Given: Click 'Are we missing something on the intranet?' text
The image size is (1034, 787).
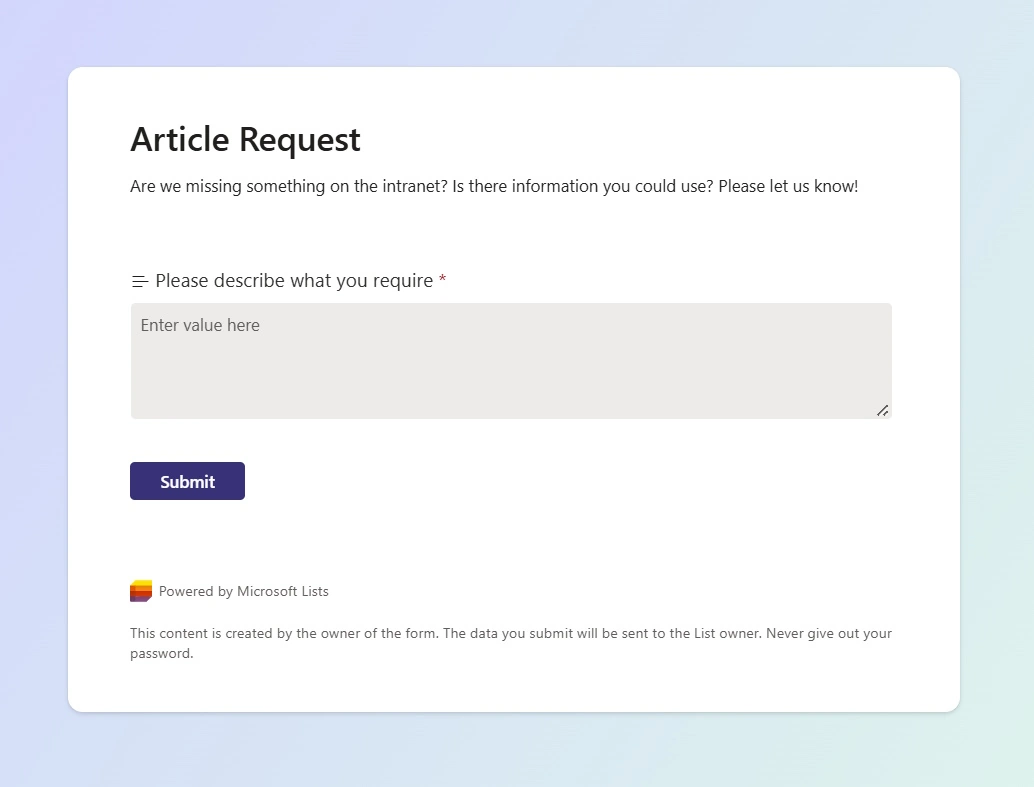Looking at the screenshot, I should coord(288,186).
